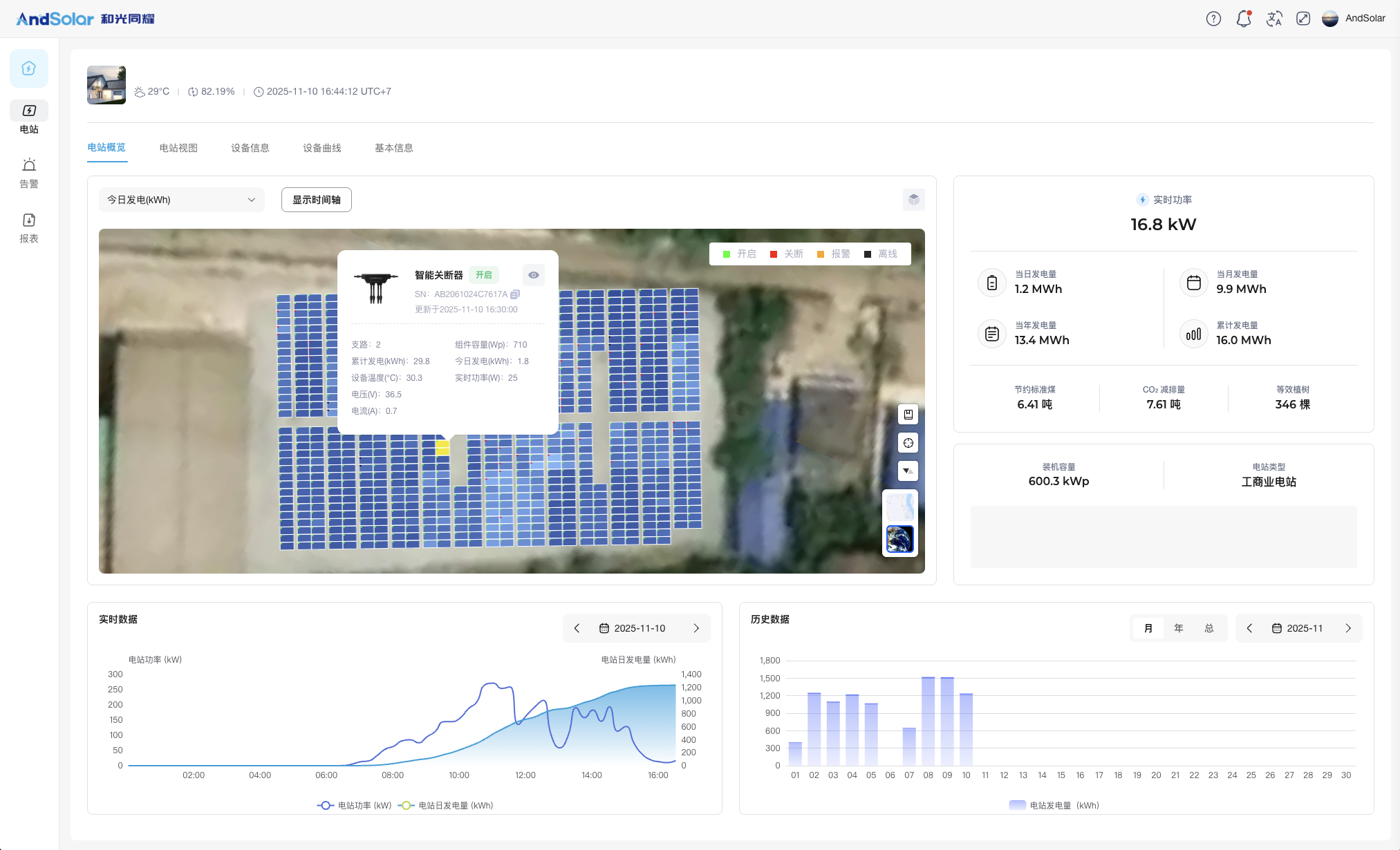This screenshot has width=1400, height=850.
Task: Select the satellite earth map thumbnail
Action: click(x=899, y=539)
